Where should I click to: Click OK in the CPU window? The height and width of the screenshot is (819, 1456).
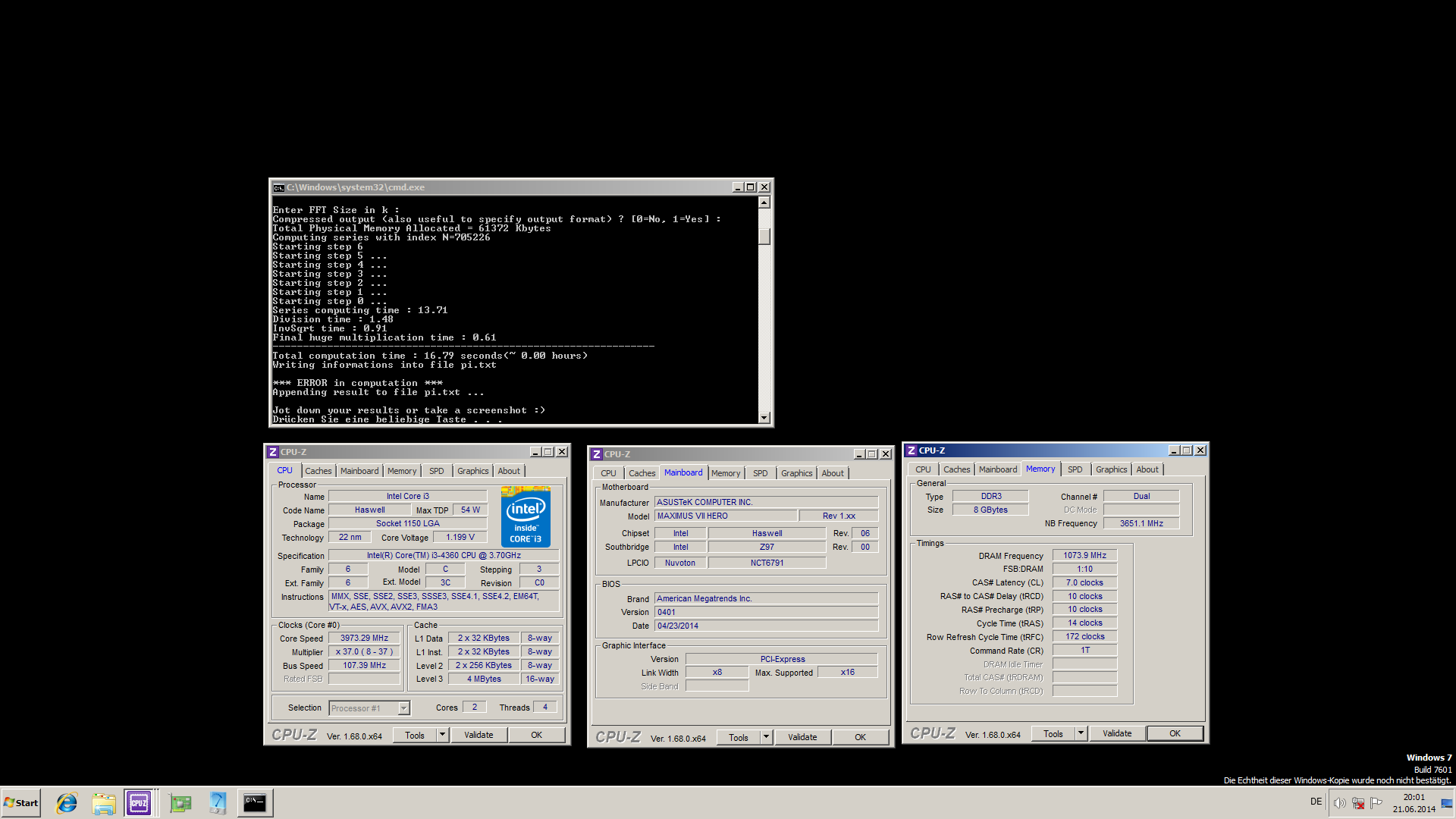[x=537, y=735]
